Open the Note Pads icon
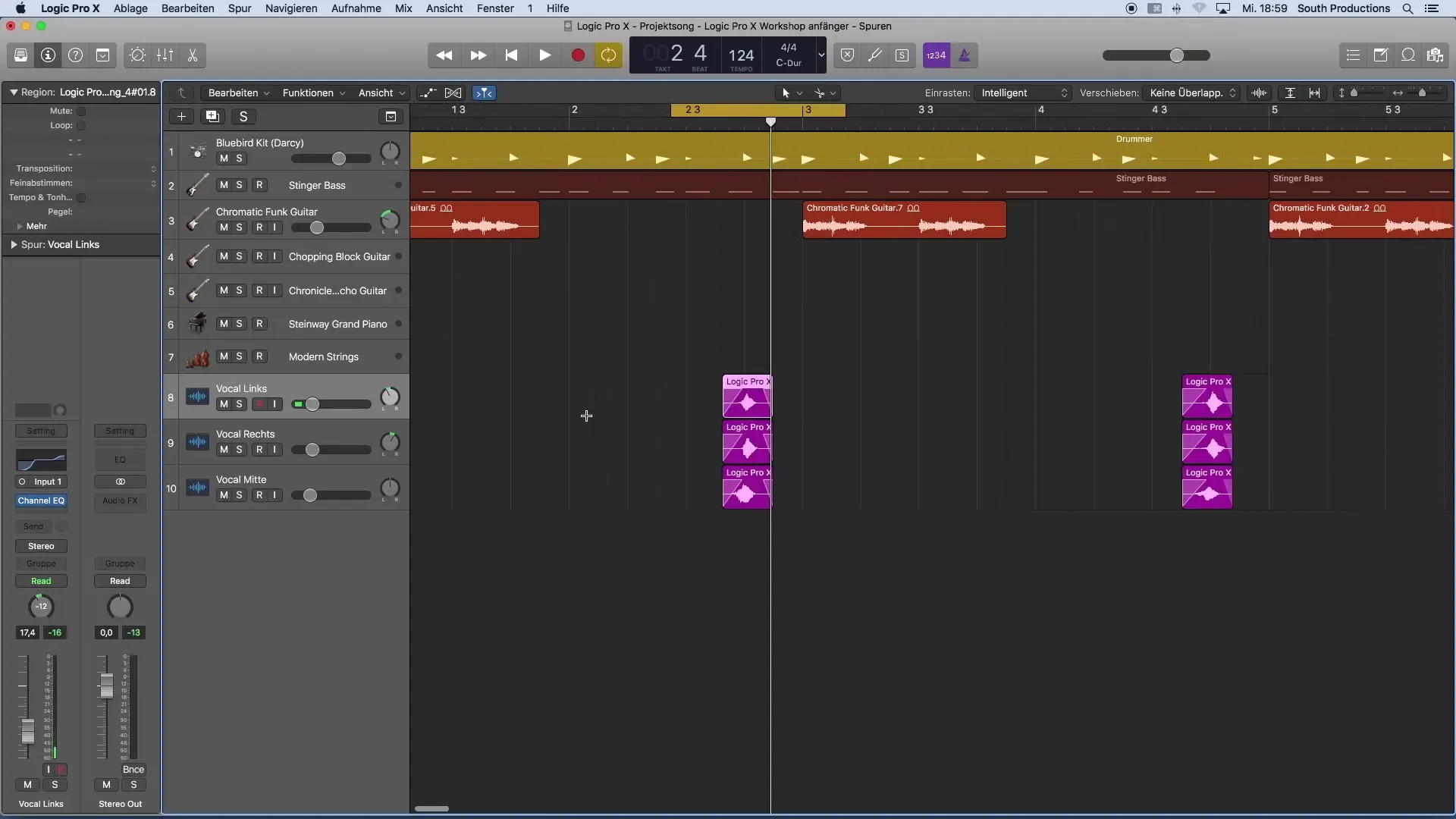Image resolution: width=1456 pixels, height=819 pixels. [1380, 55]
